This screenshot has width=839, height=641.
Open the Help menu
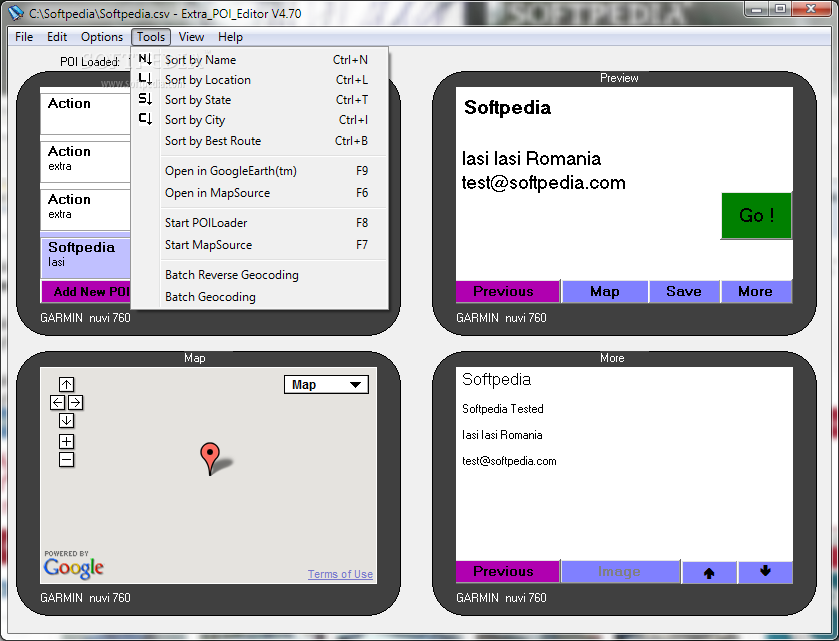pos(230,37)
